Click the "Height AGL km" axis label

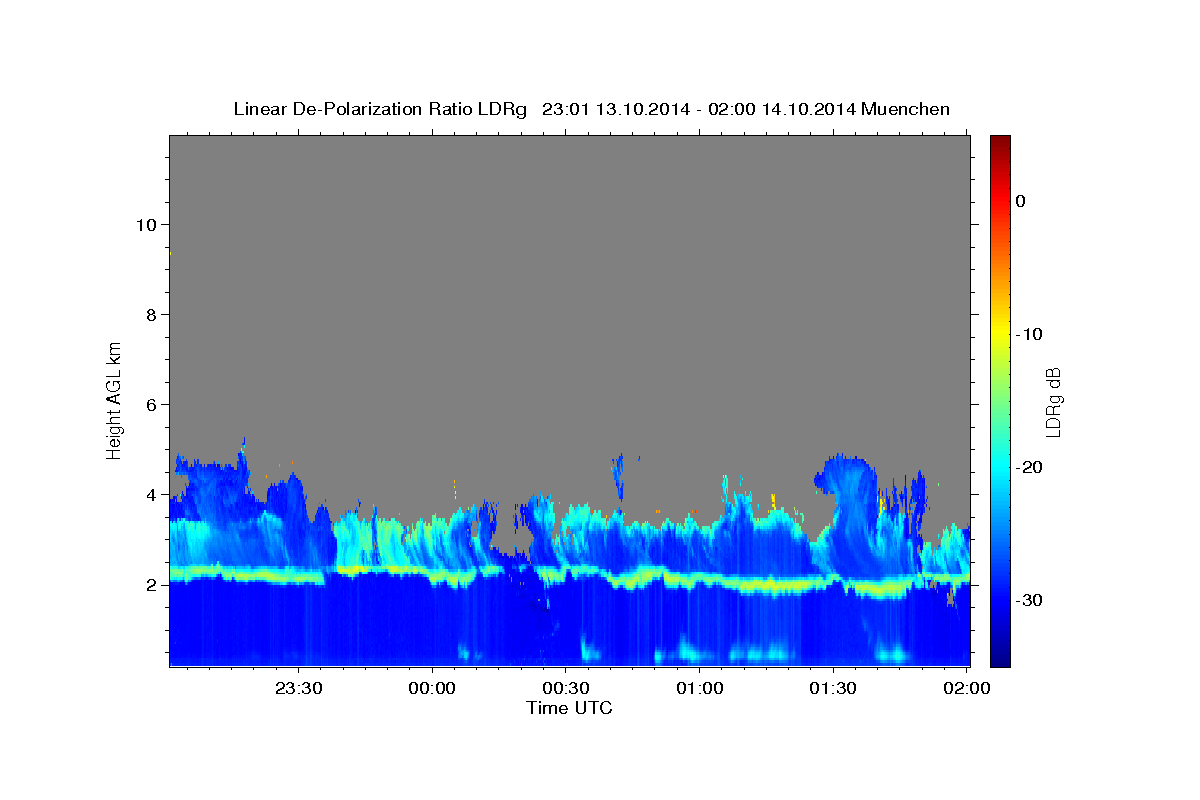(x=114, y=399)
